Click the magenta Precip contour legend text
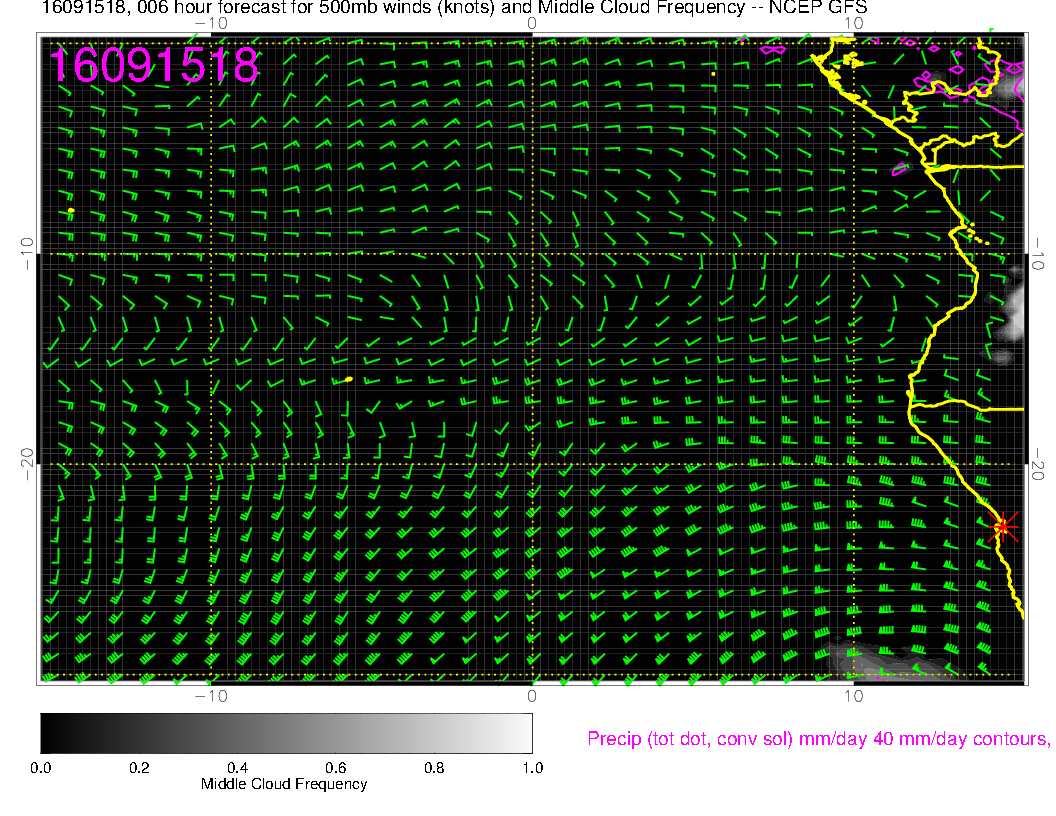The height and width of the screenshot is (816, 1056). click(x=817, y=739)
